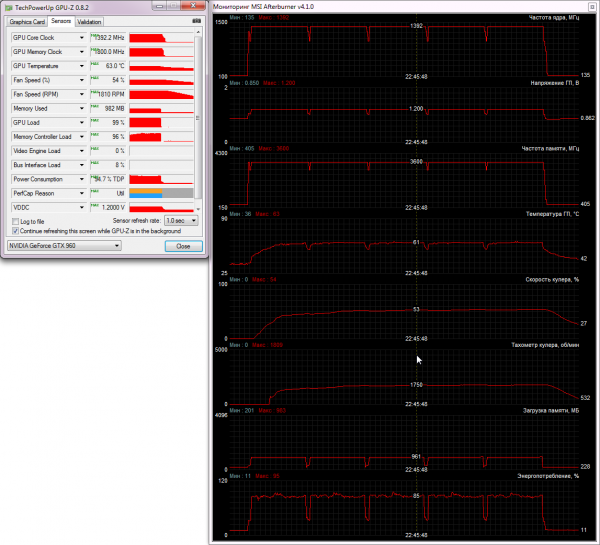Open the Sensor refresh rate dropdown
The height and width of the screenshot is (545, 600).
pos(181,220)
